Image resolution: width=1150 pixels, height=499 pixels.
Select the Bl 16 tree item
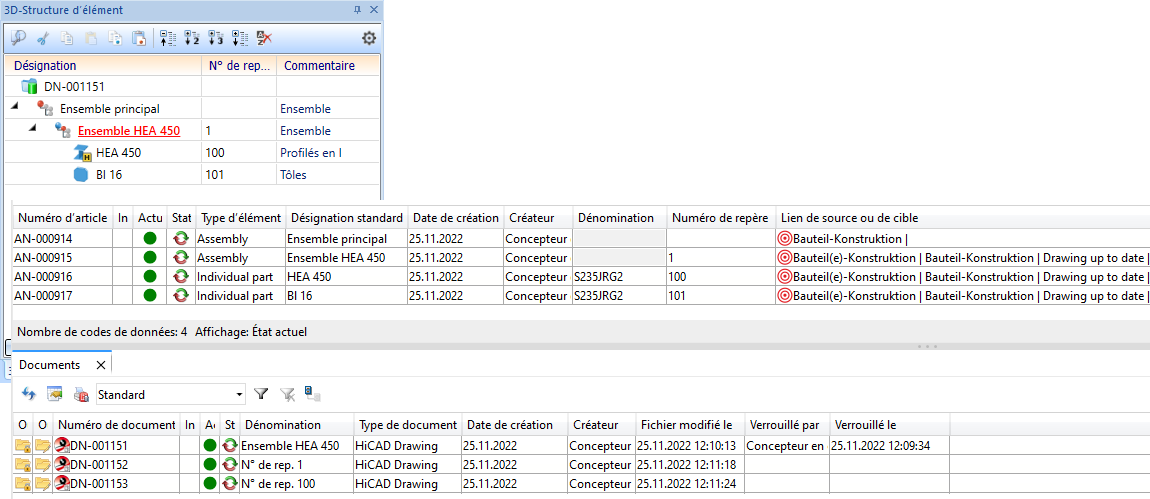click(111, 175)
